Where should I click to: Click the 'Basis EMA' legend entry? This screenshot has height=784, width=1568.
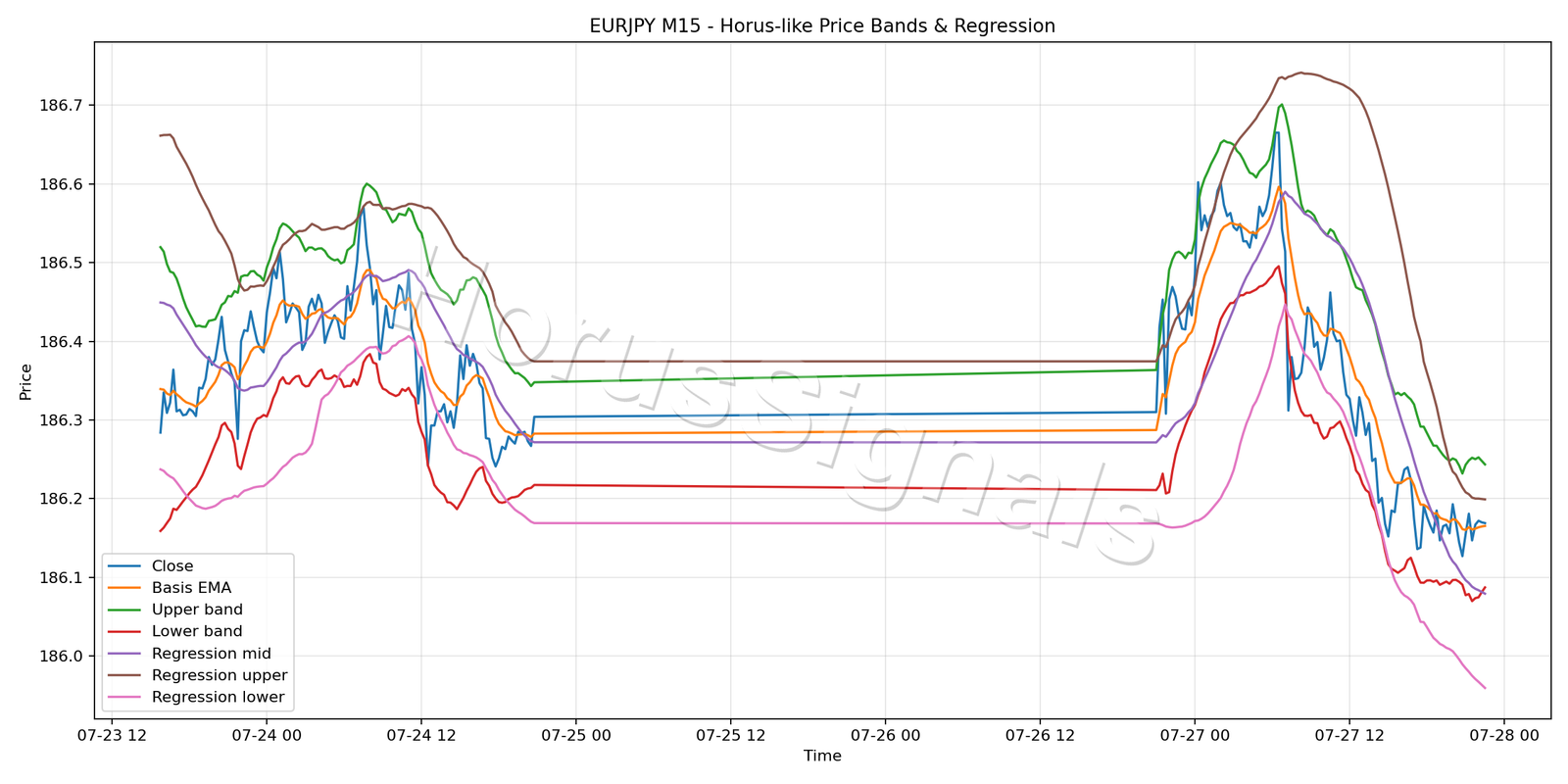(170, 588)
